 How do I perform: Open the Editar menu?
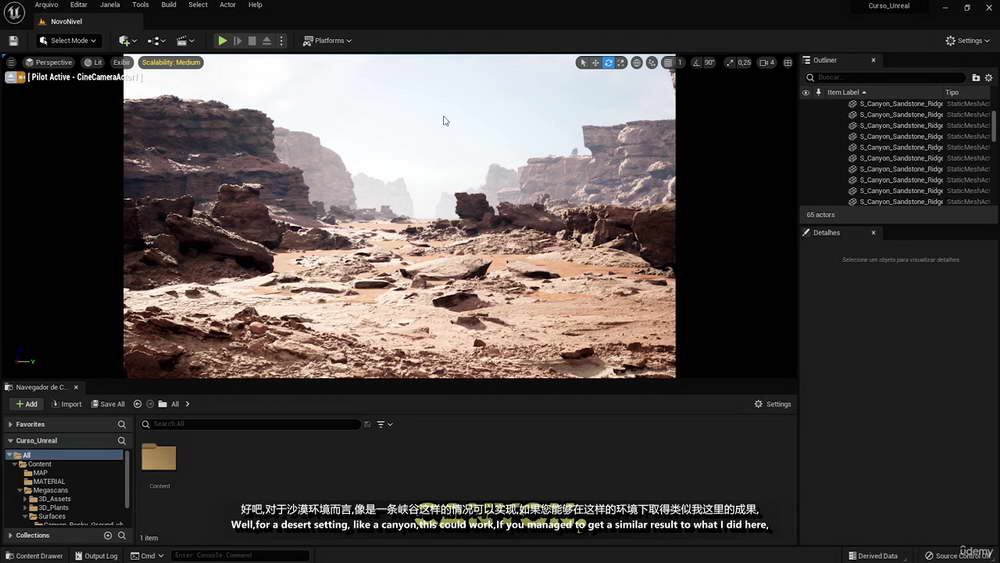[x=79, y=5]
